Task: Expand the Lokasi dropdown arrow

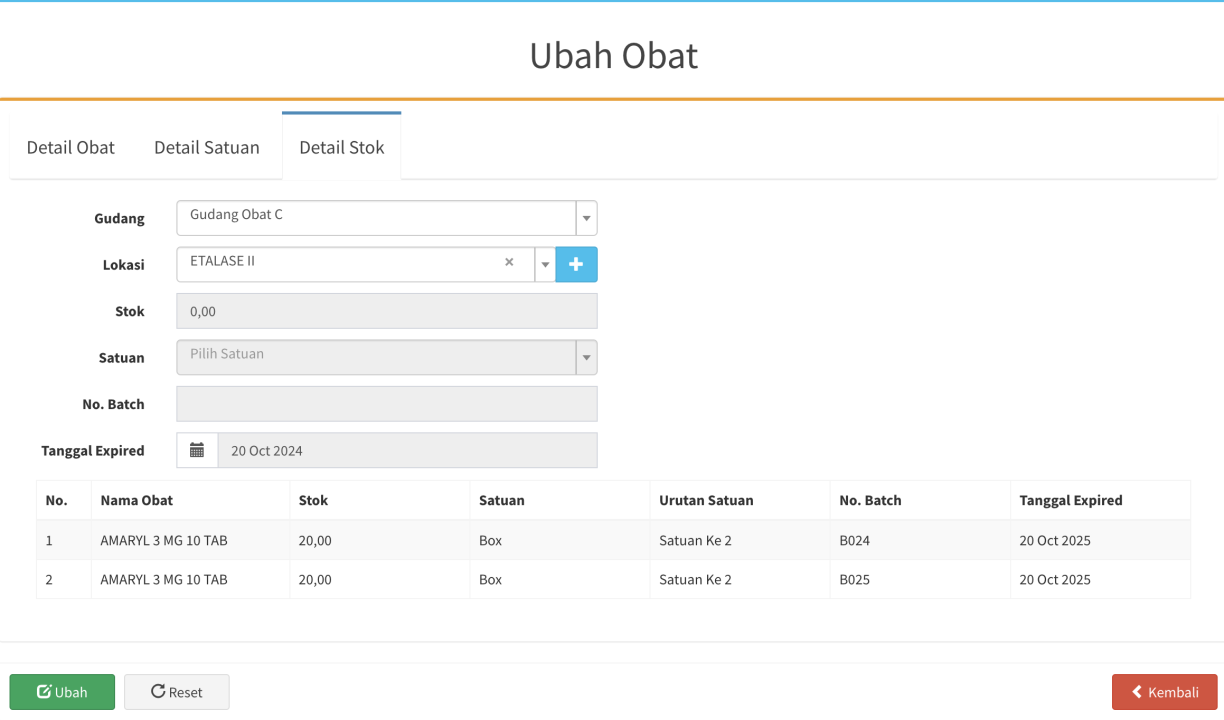Action: click(545, 265)
